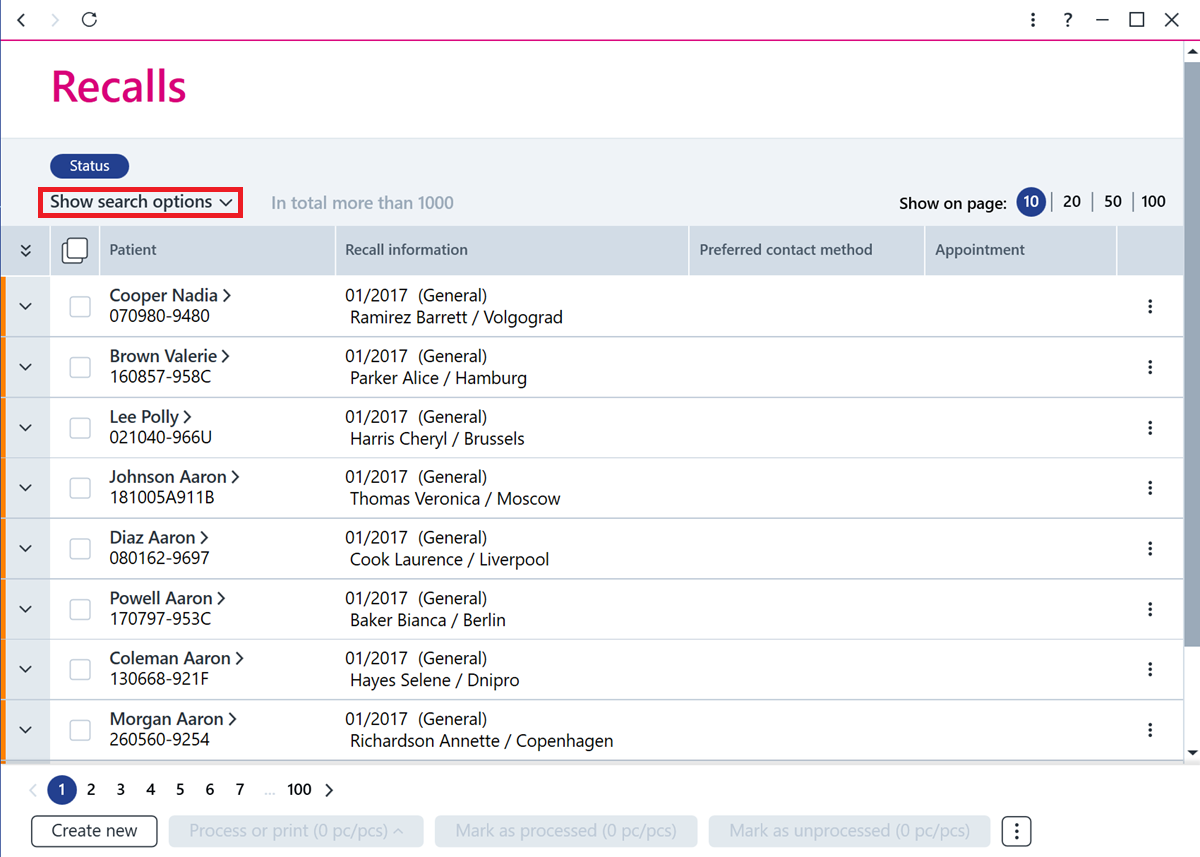This screenshot has width=1200, height=857.
Task: Select all recalls via header copy icon
Action: (75, 251)
